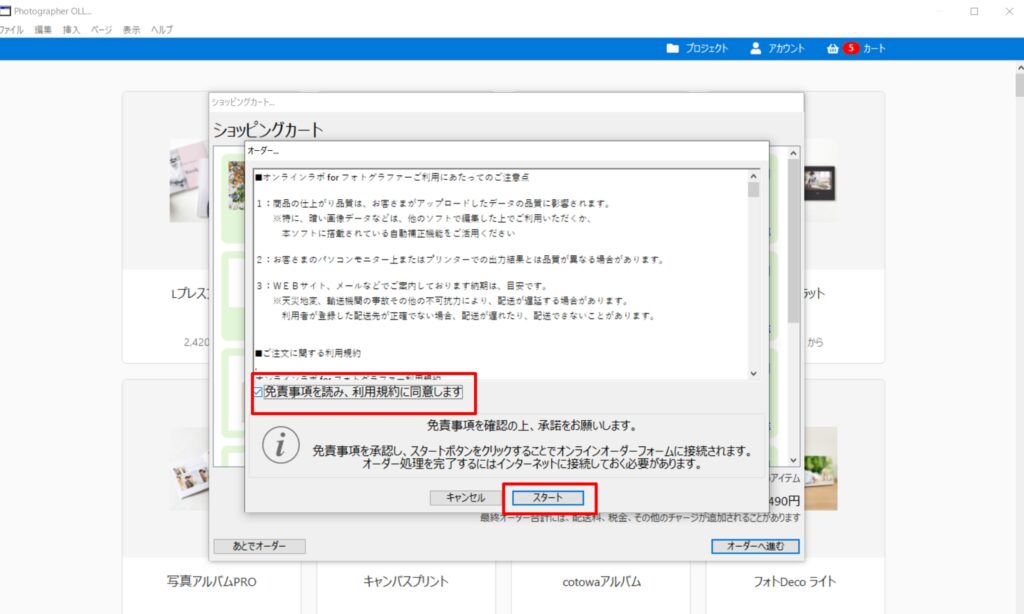This screenshot has height=614, width=1024.
Task: Select the キャンバスプリント product card
Action: coord(406,581)
